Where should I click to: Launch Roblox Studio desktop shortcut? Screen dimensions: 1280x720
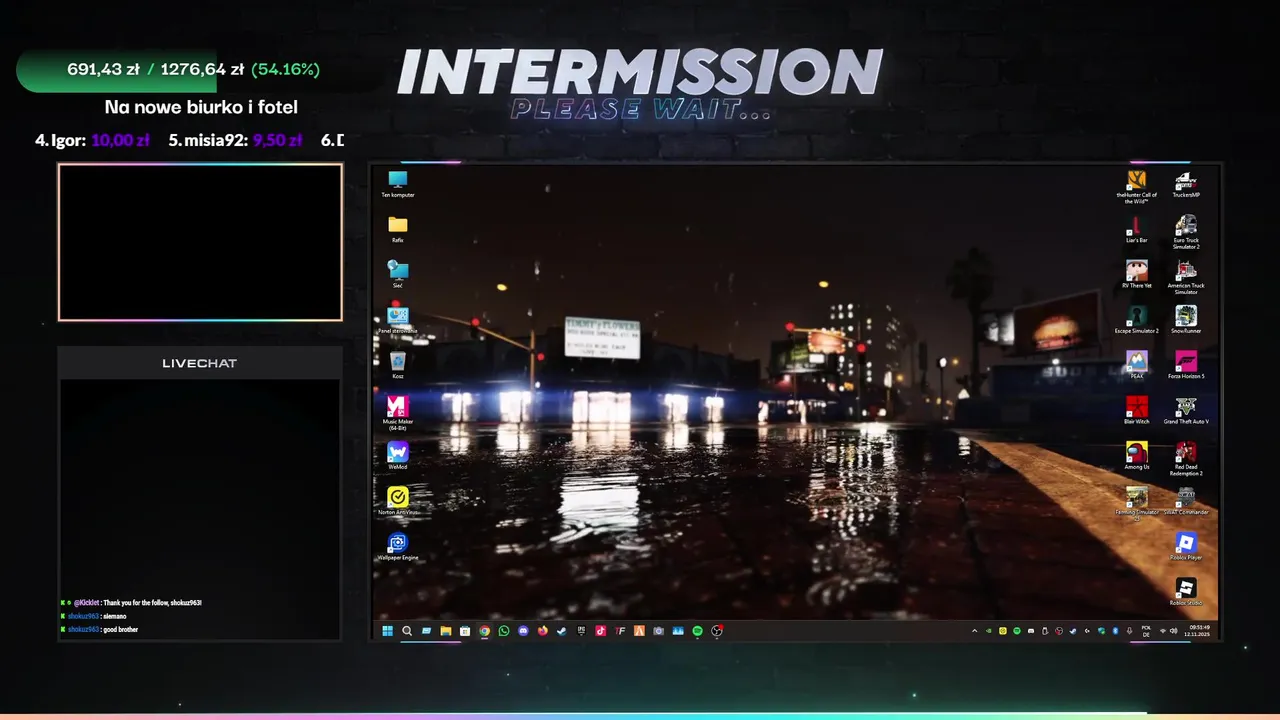tap(1186, 591)
